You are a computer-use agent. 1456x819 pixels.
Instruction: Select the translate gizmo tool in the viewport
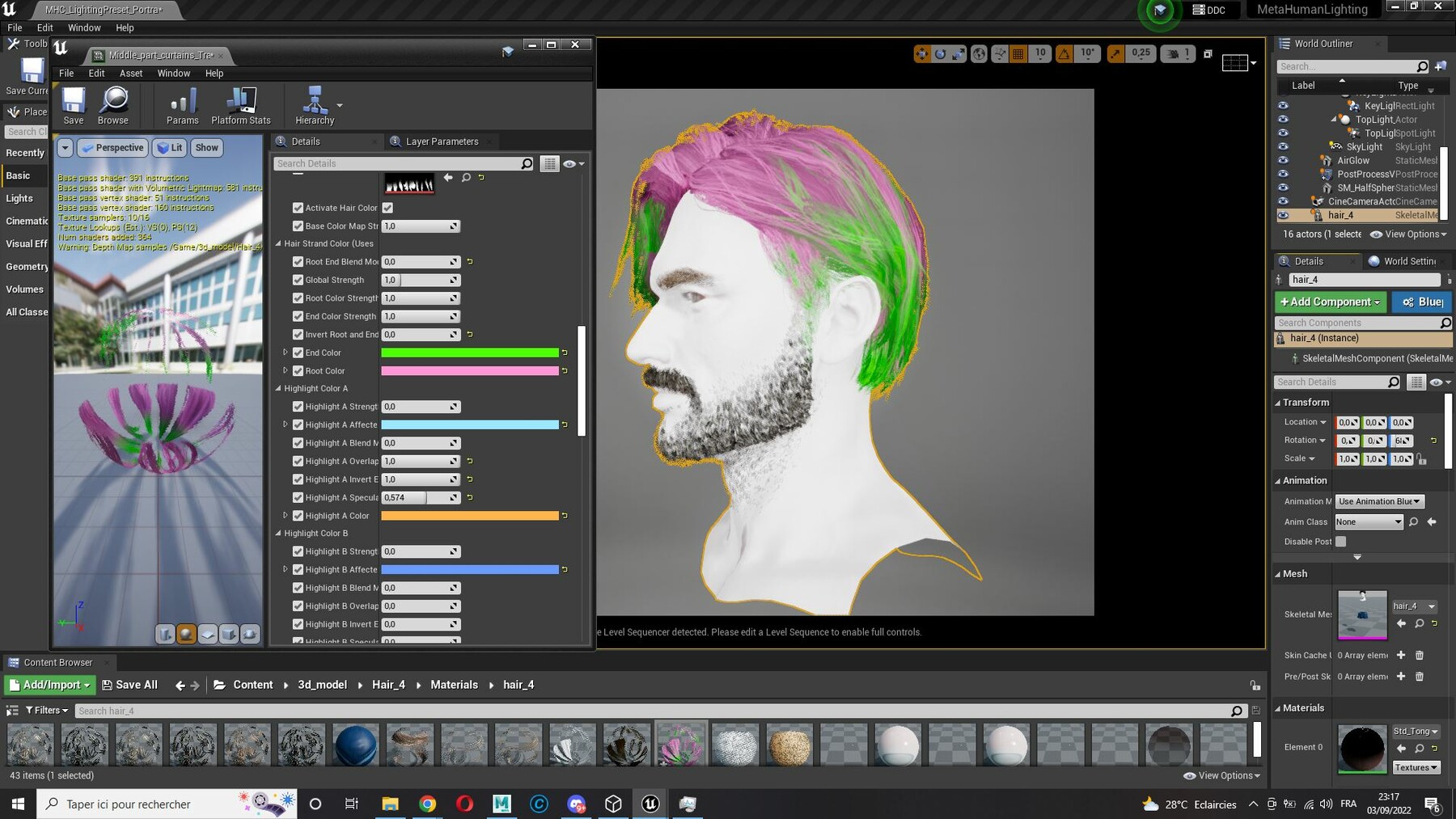(922, 53)
